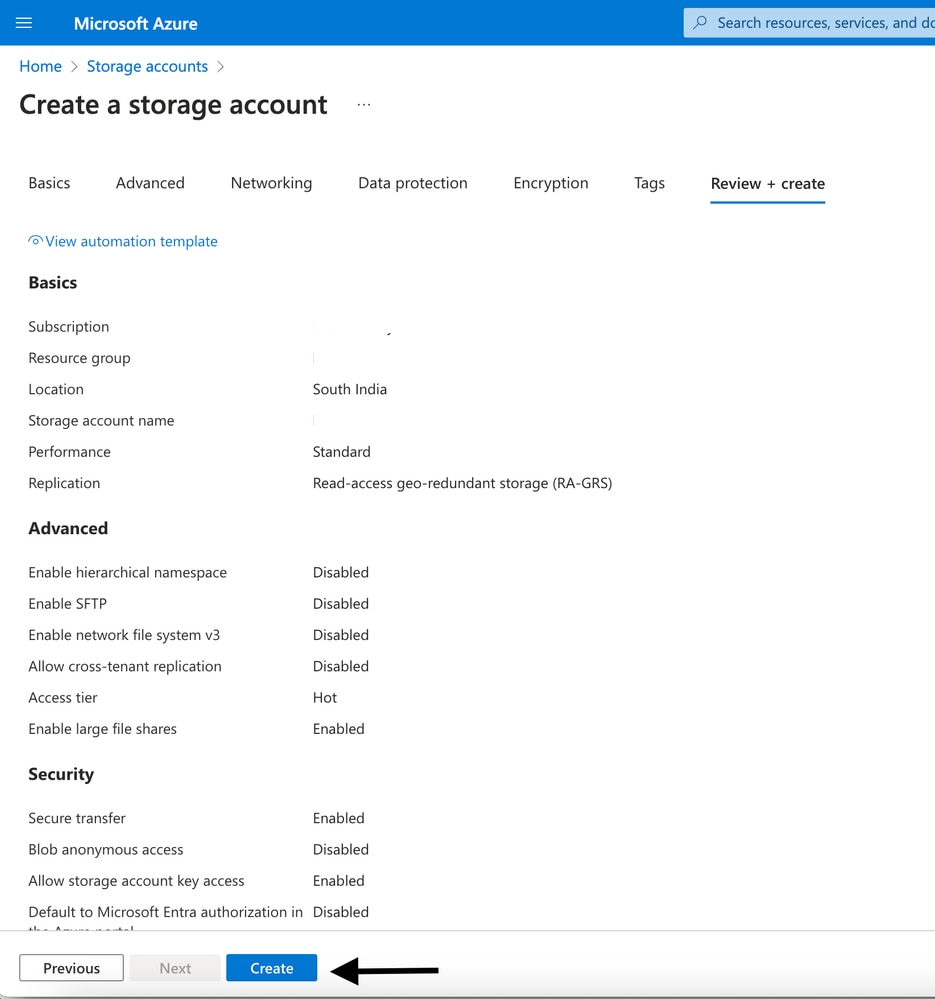Screen dimensions: 935x999
Task: Click 'Enable network file system v3' label
Action: click(124, 635)
